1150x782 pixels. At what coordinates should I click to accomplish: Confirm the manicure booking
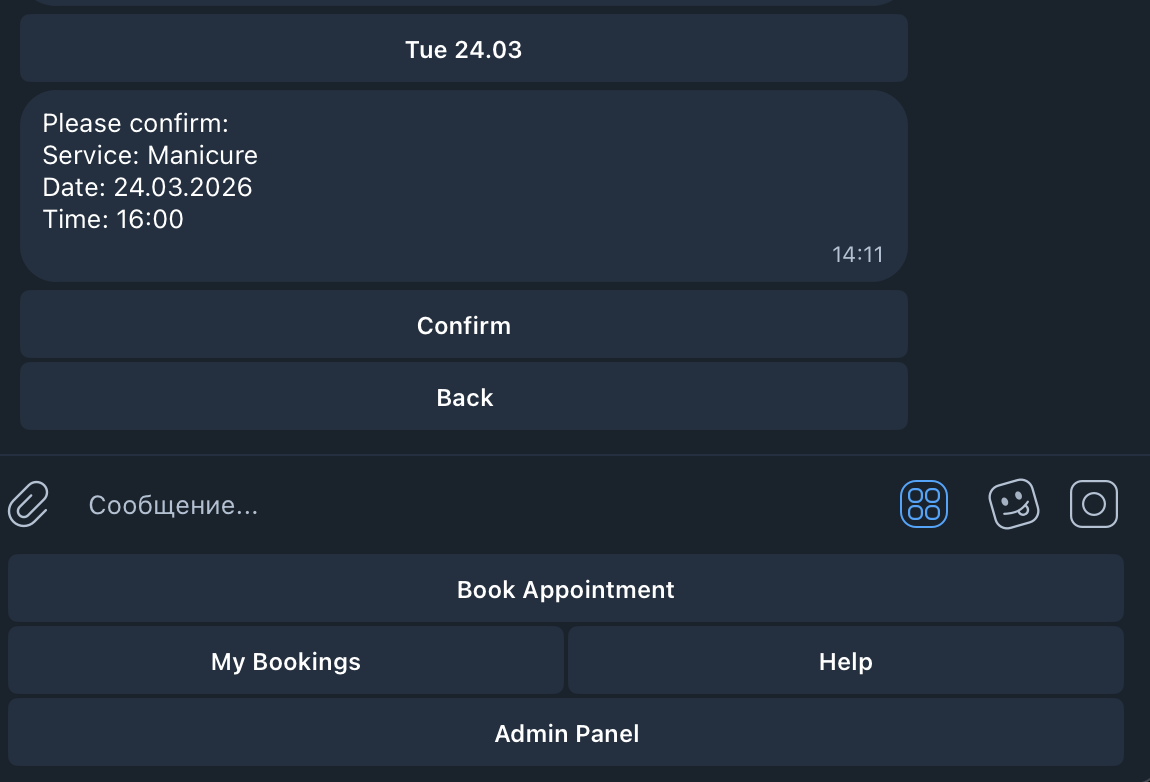[464, 325]
